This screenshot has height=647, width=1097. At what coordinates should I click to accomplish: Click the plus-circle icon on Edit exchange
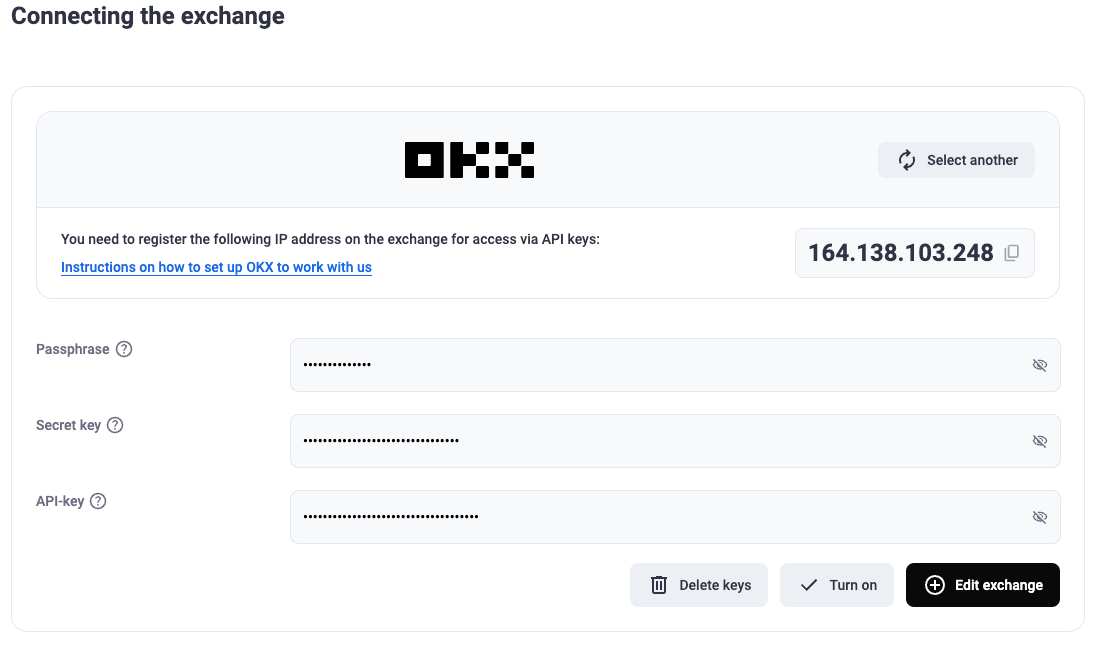(x=935, y=585)
